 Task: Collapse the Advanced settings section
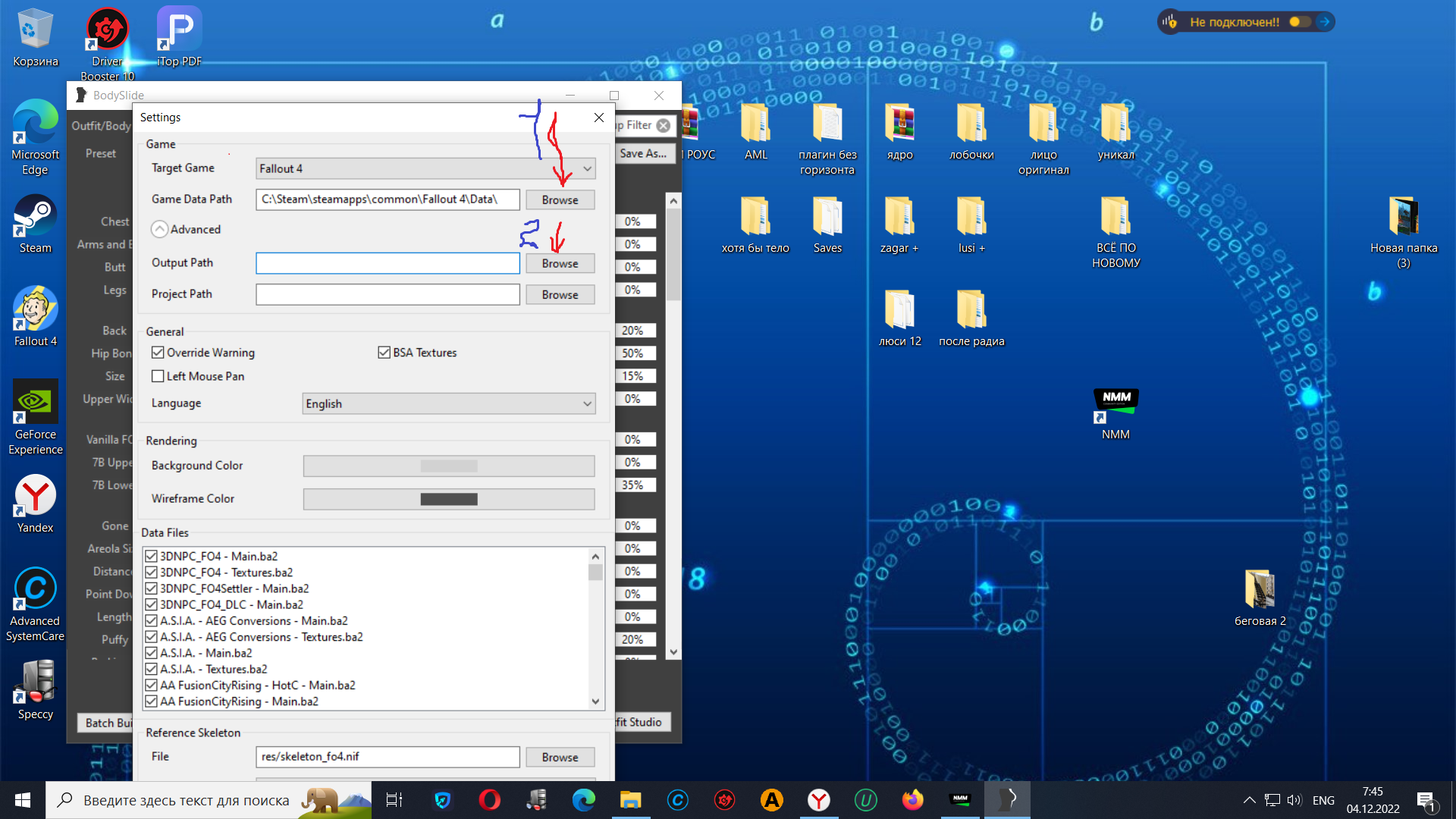tap(159, 229)
